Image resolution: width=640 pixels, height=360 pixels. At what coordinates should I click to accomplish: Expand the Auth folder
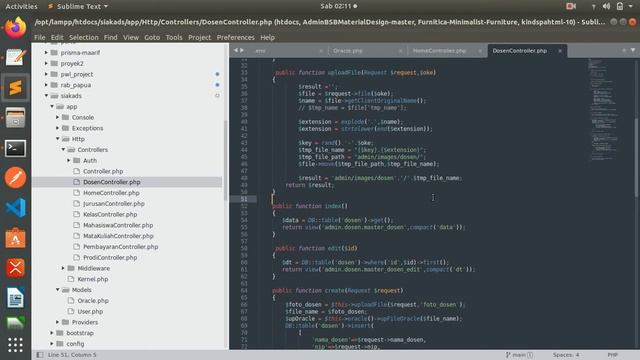69,160
